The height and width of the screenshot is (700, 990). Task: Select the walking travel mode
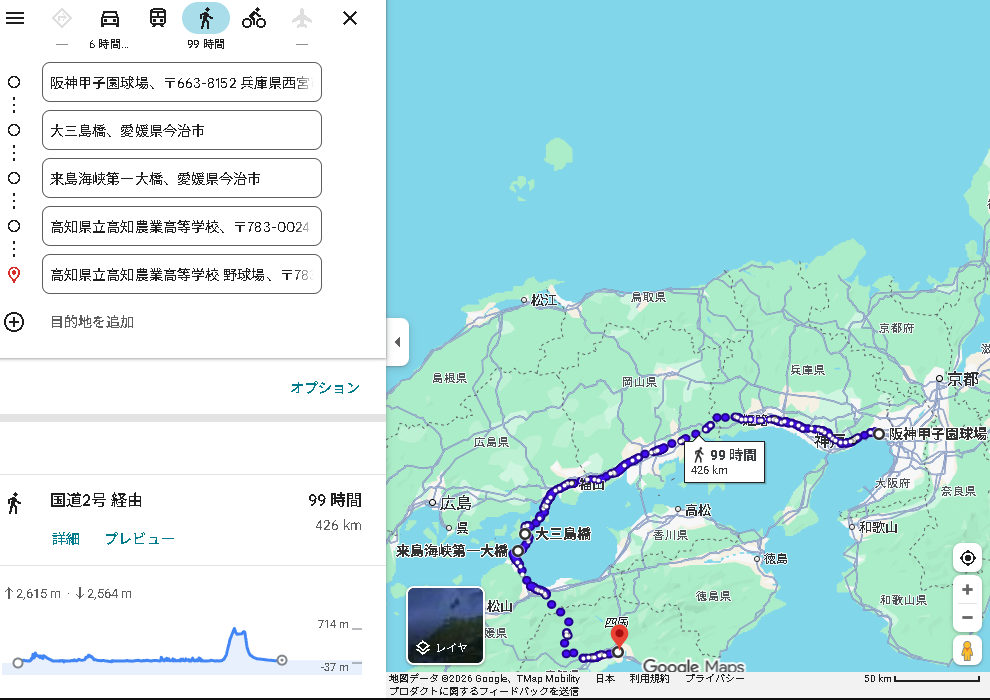pos(206,18)
